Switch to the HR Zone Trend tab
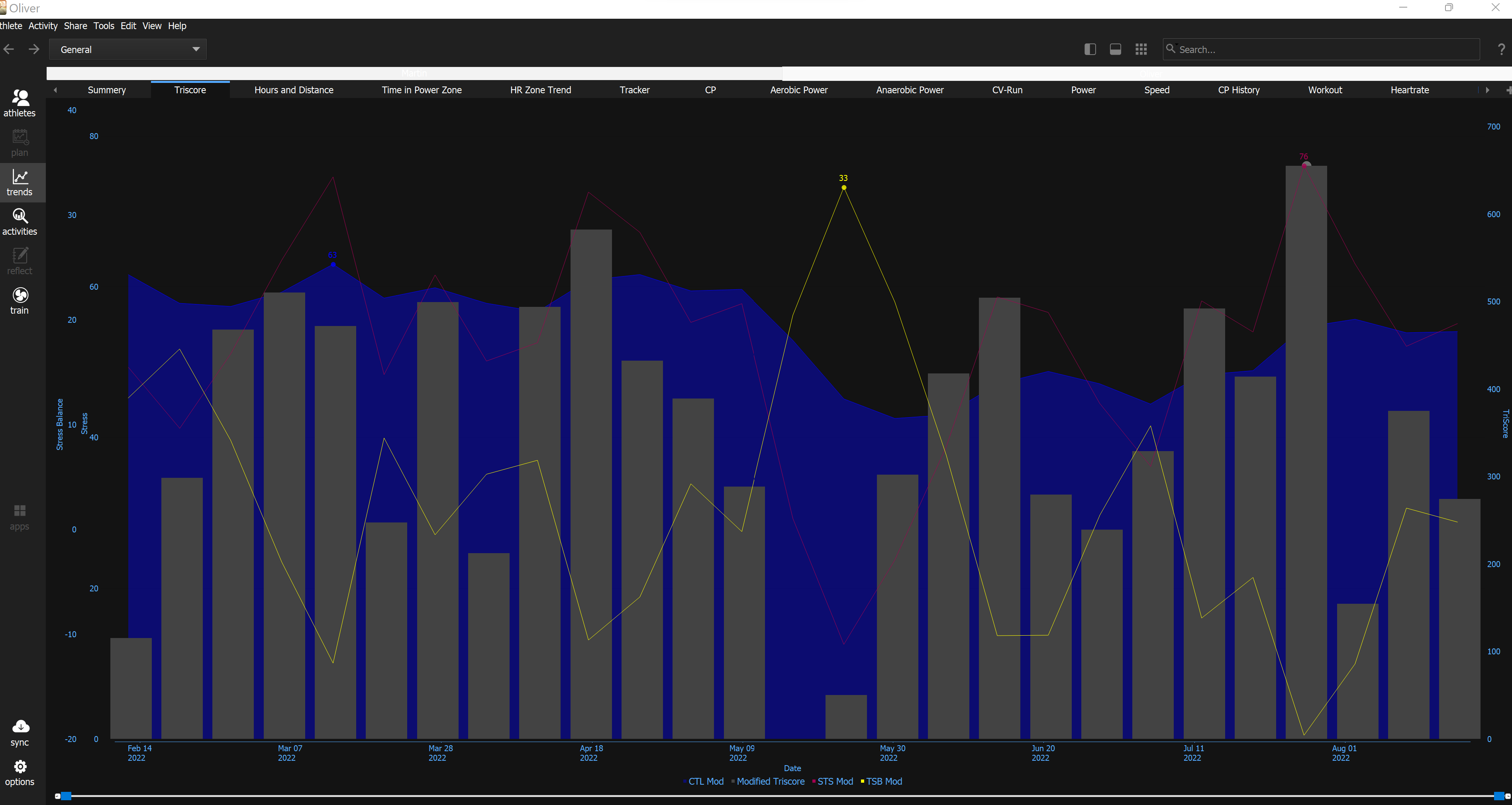The image size is (1512, 805). pyautogui.click(x=540, y=90)
